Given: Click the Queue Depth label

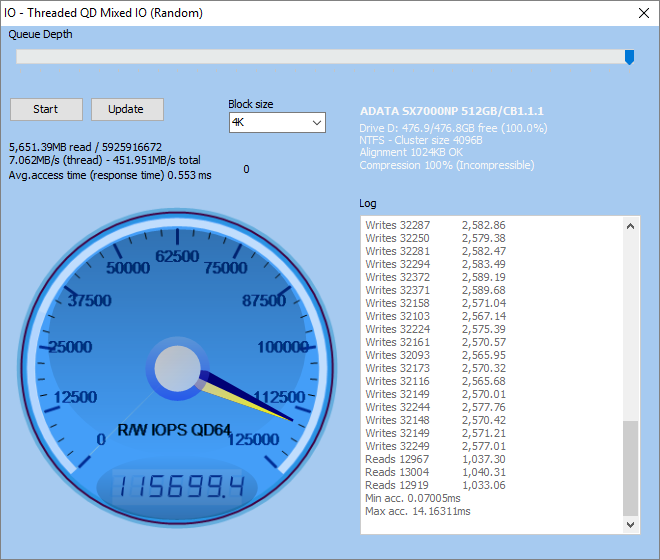Looking at the screenshot, I should pos(40,35).
